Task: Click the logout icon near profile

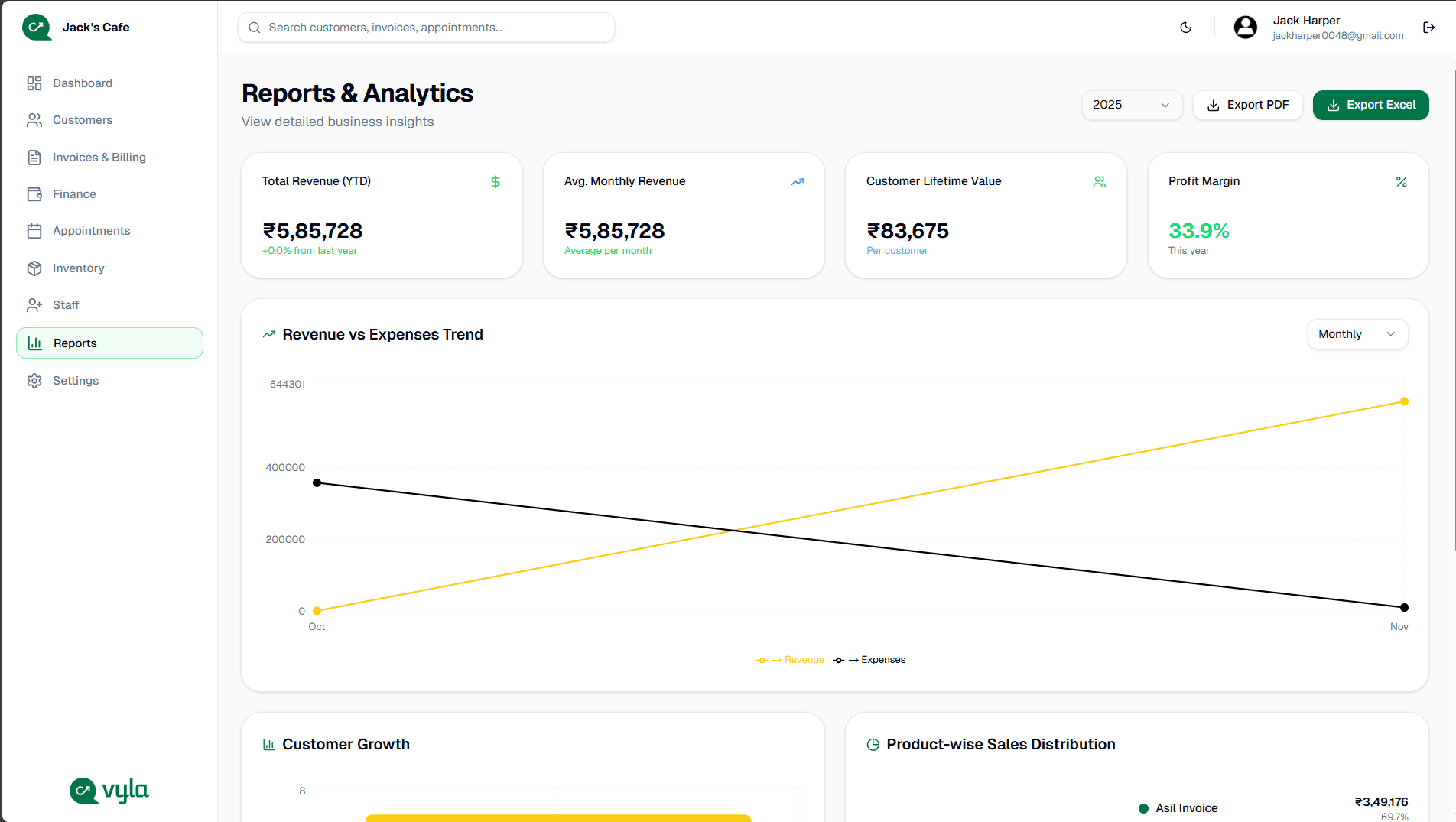Action: (1428, 27)
